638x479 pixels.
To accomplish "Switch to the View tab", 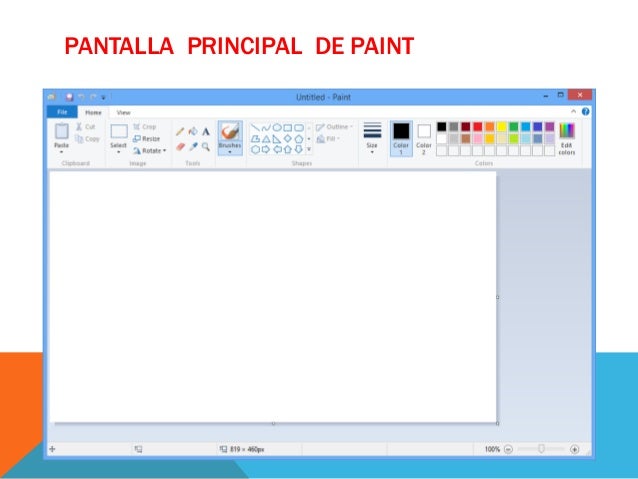I will pyautogui.click(x=123, y=112).
